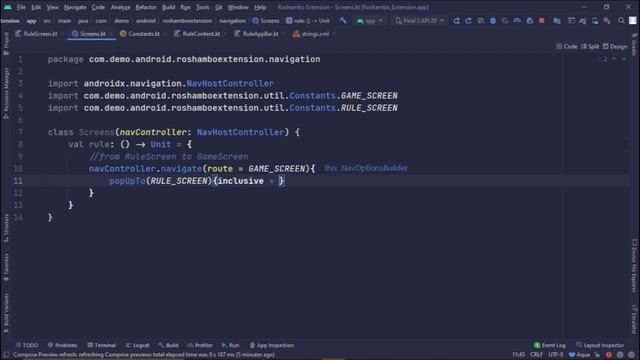The image size is (640, 360).
Task: Open the Logcat tool window
Action: [138, 345]
